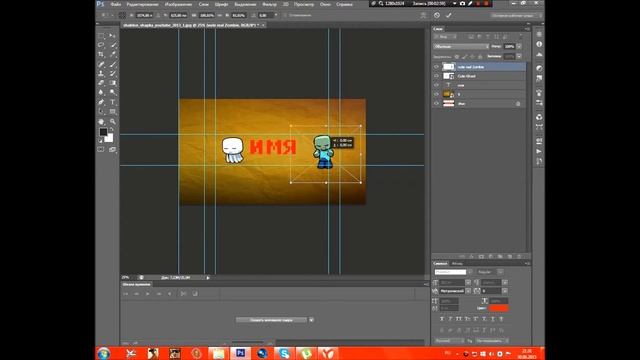
Task: Select the Zoom tool in toolbox
Action: 113,122
